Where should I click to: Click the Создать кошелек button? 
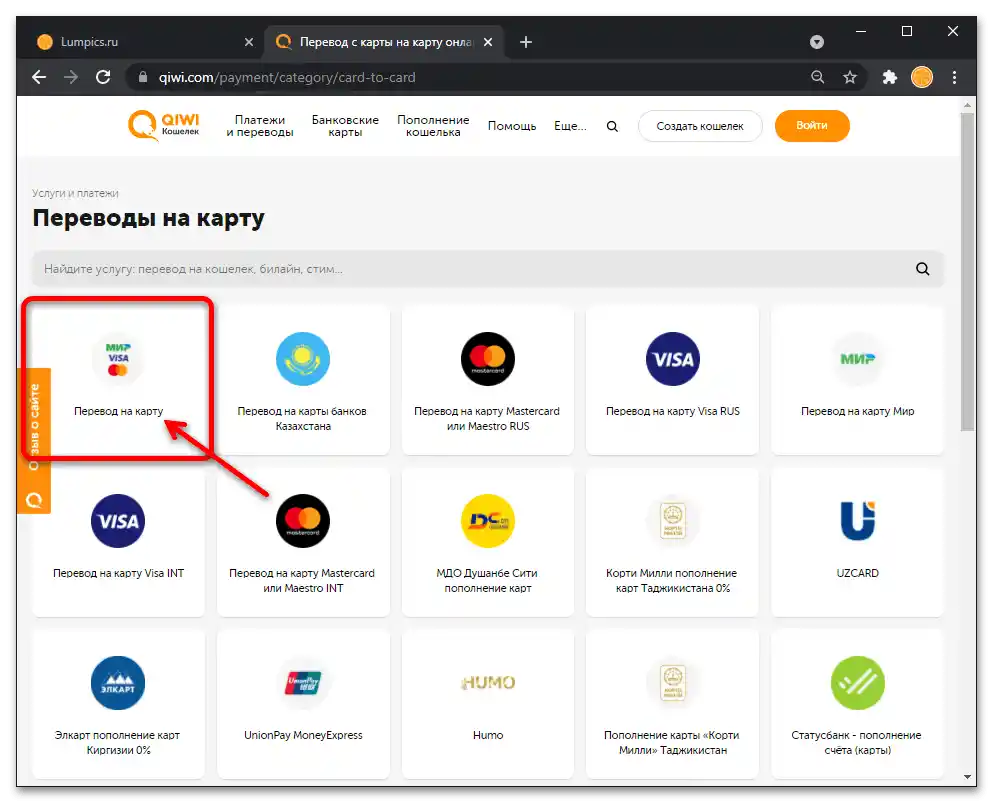tap(700, 126)
